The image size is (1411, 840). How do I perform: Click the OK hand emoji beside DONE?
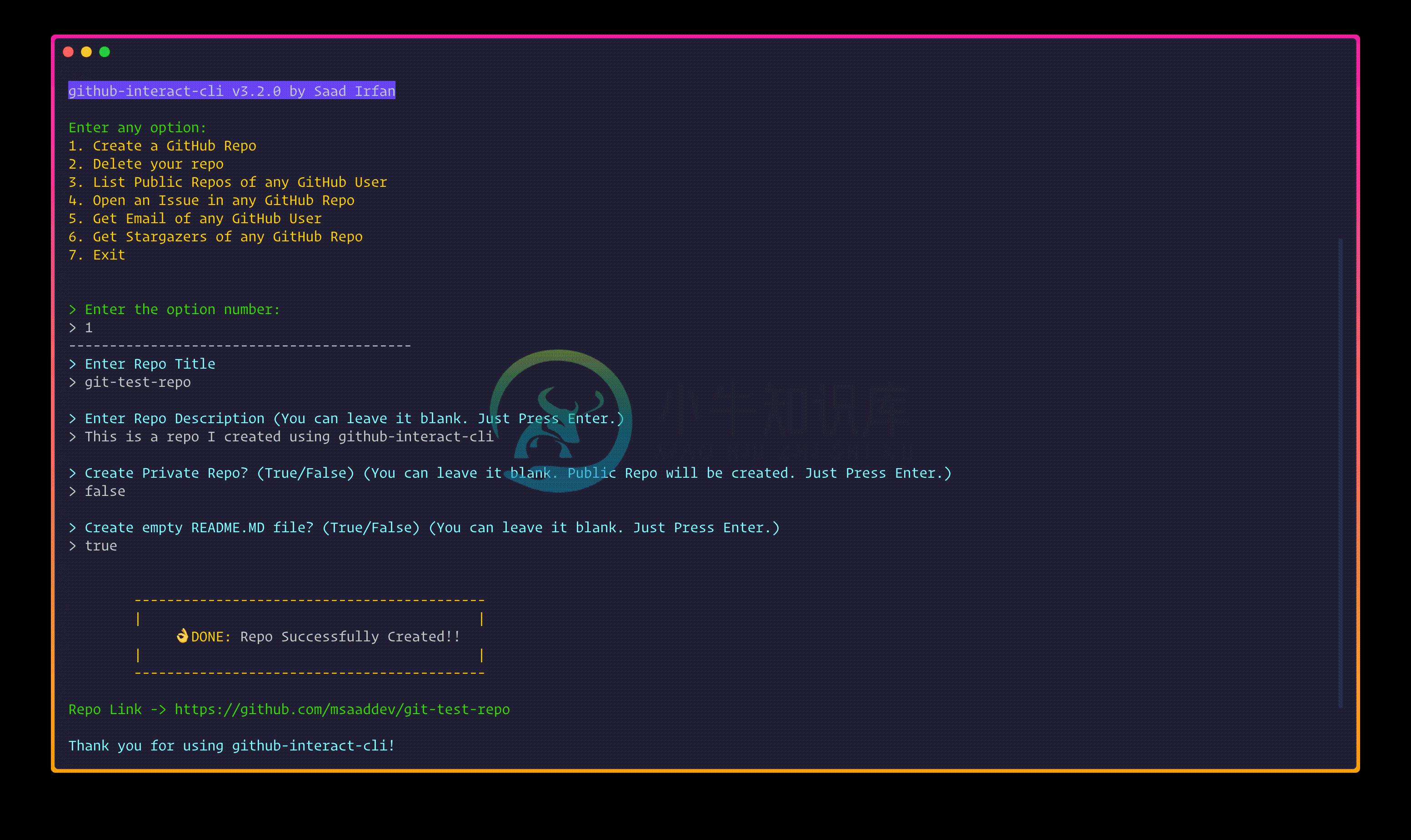pos(182,635)
